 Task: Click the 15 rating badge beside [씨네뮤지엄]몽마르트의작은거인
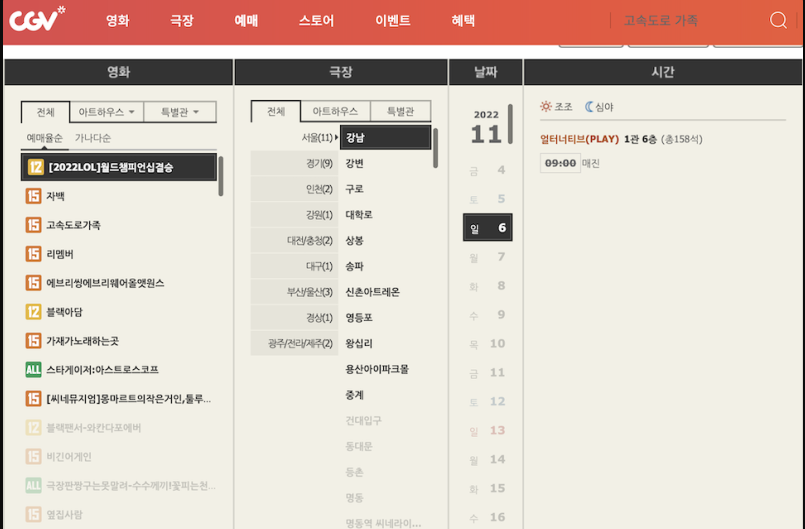point(33,399)
